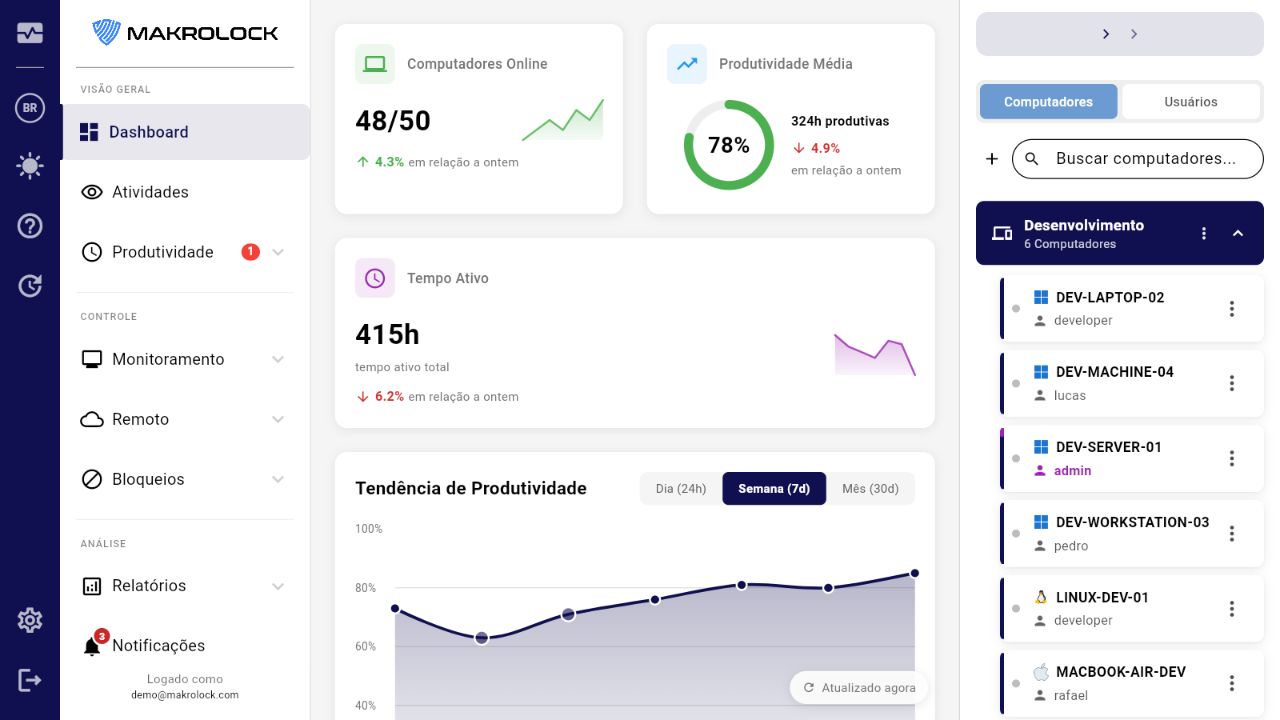1280x720 pixels.
Task: Select the Mês (30d) range
Action: [870, 489]
